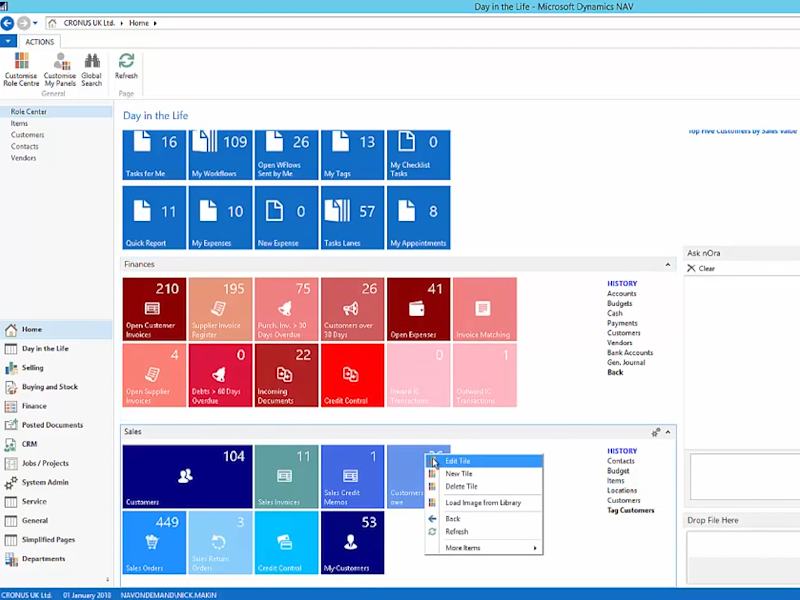The width and height of the screenshot is (800, 600).
Task: Select Load Image from Library
Action: click(x=484, y=503)
